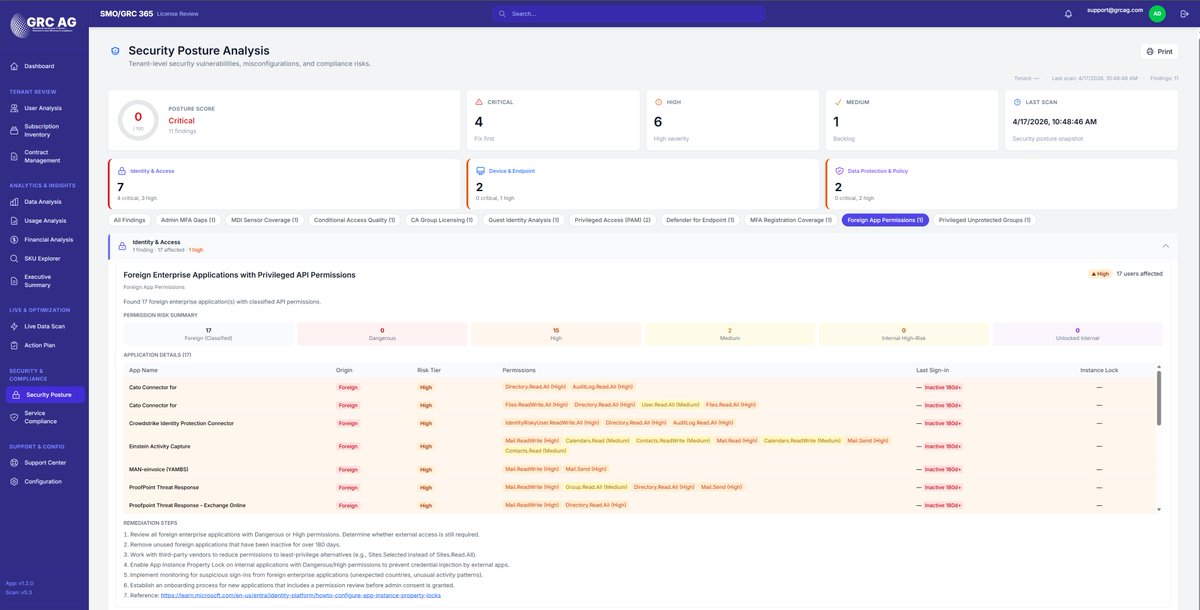This screenshot has width=1200, height=610.
Task: Click the Last Sign-in column header
Action: [x=932, y=370]
